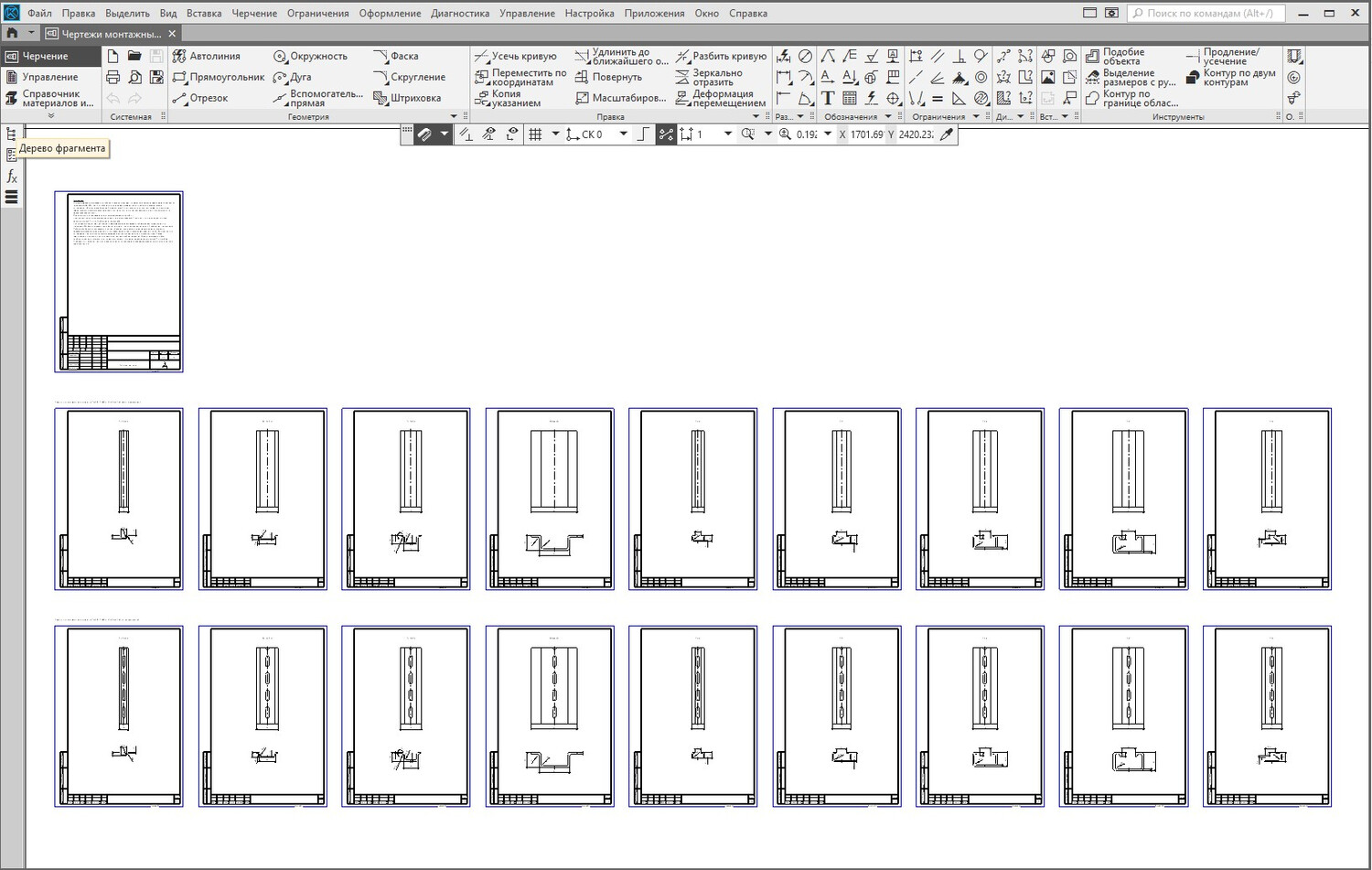Open the Черчение menu

pyautogui.click(x=253, y=14)
